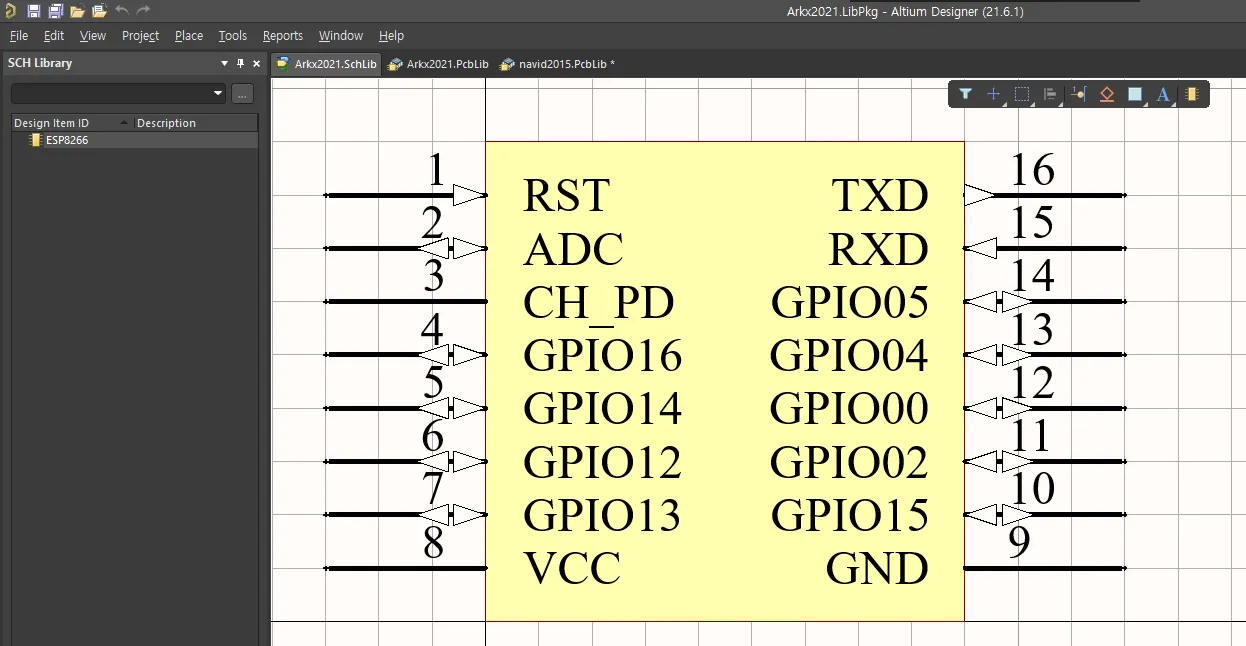Open SCH Library panel options dropdown arrow

point(224,63)
